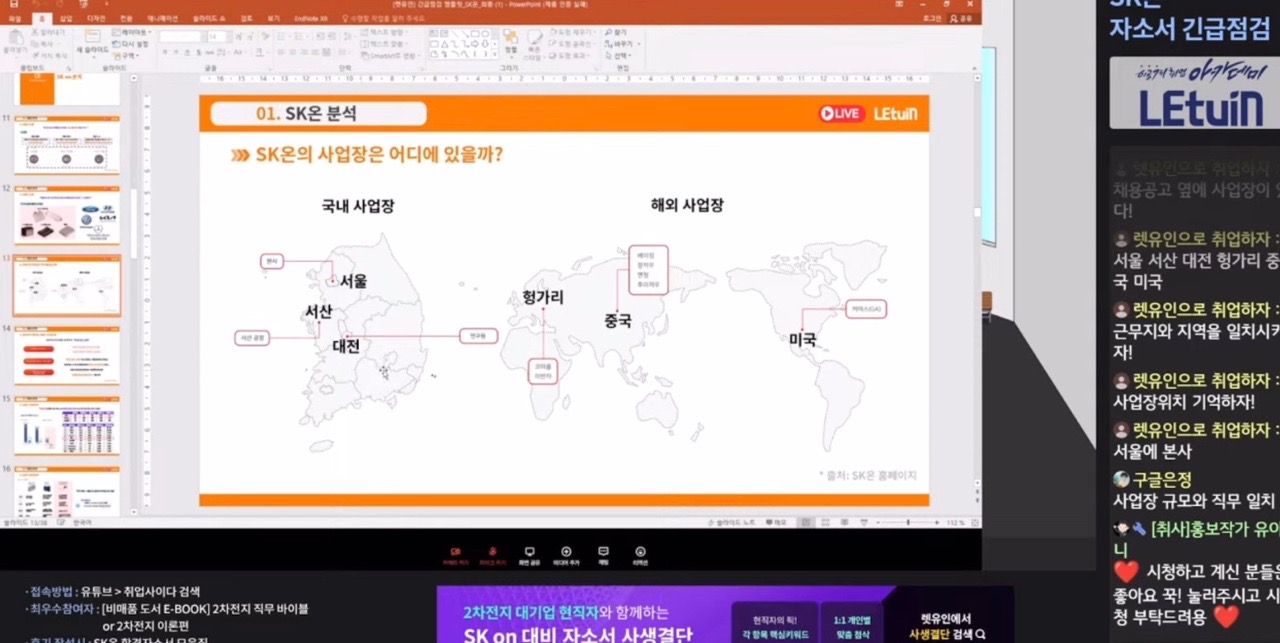The image size is (1280, 643).
Task: Click 슬라이드 노트 (Notes) in status bar
Action: click(x=732, y=522)
